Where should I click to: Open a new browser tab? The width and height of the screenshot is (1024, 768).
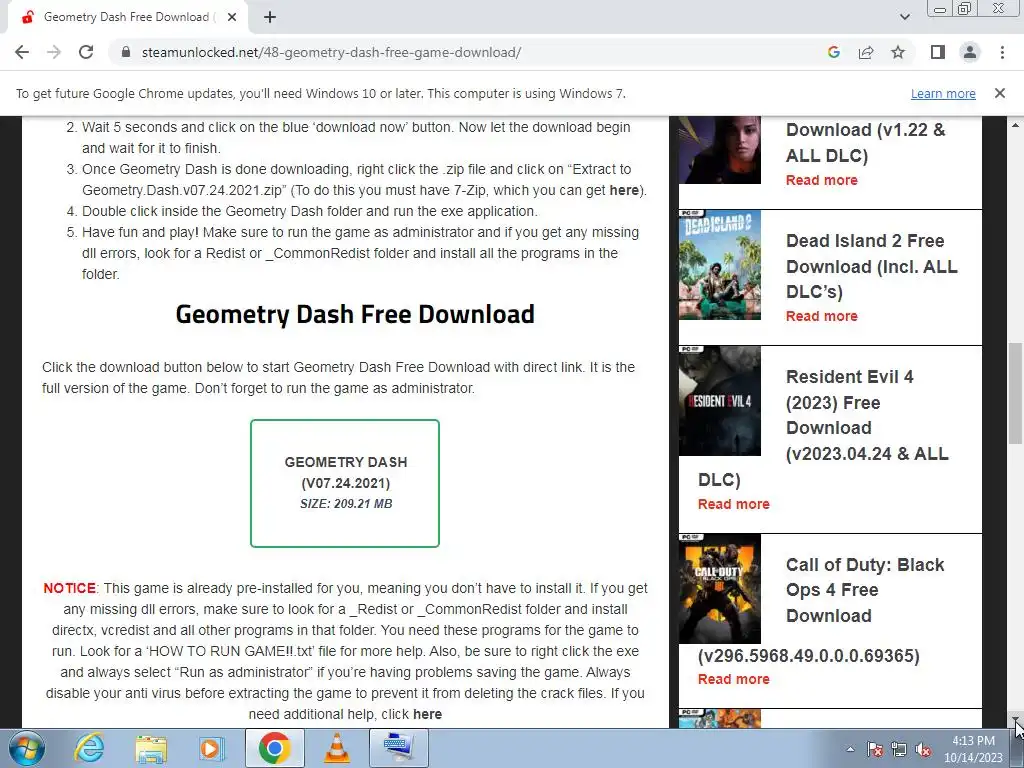coord(270,17)
